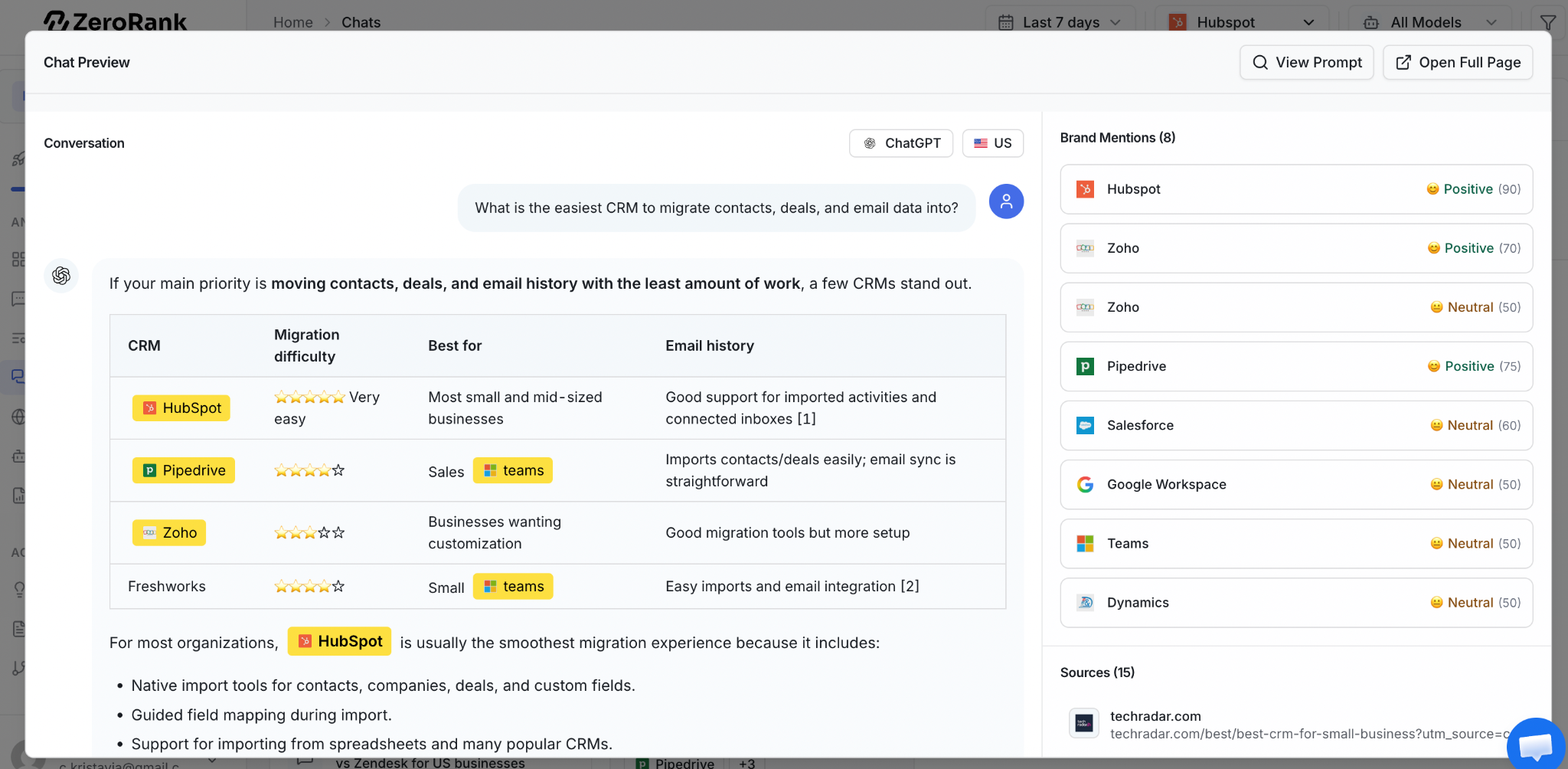The height and width of the screenshot is (769, 1568).
Task: Click the Salesforce logo icon in Brand Mentions
Action: pyautogui.click(x=1085, y=425)
